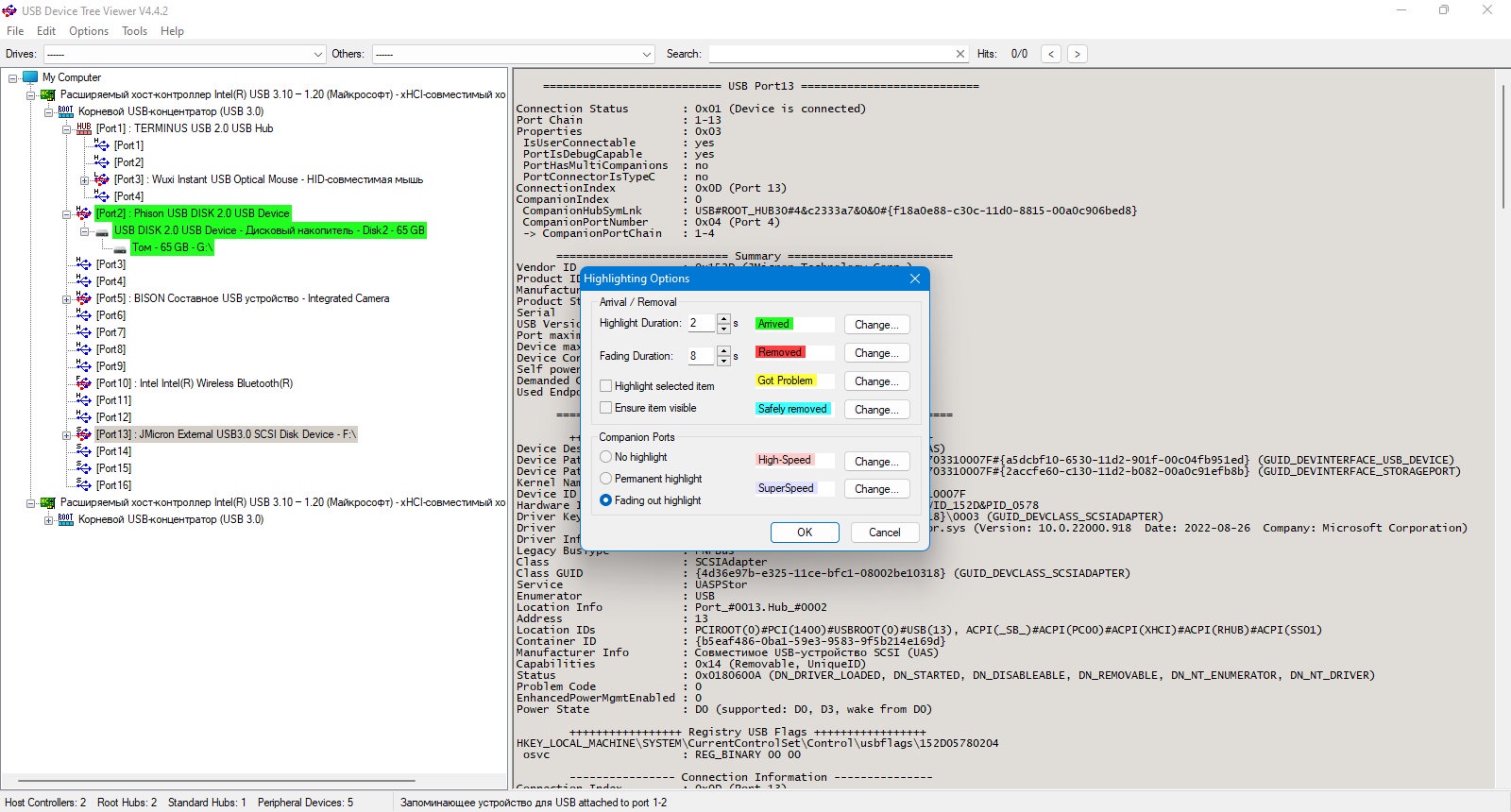Collapse the Phison USB DISK Port2 node
Viewport: 1511px width, 812px height.
(x=67, y=213)
